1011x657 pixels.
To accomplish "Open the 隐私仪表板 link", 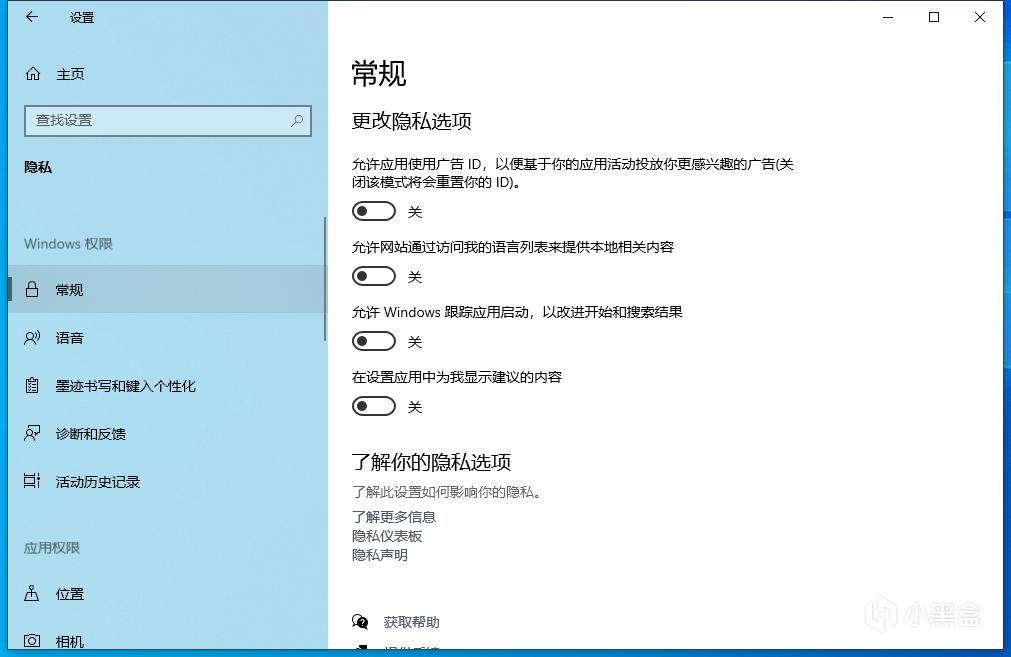I will [387, 536].
